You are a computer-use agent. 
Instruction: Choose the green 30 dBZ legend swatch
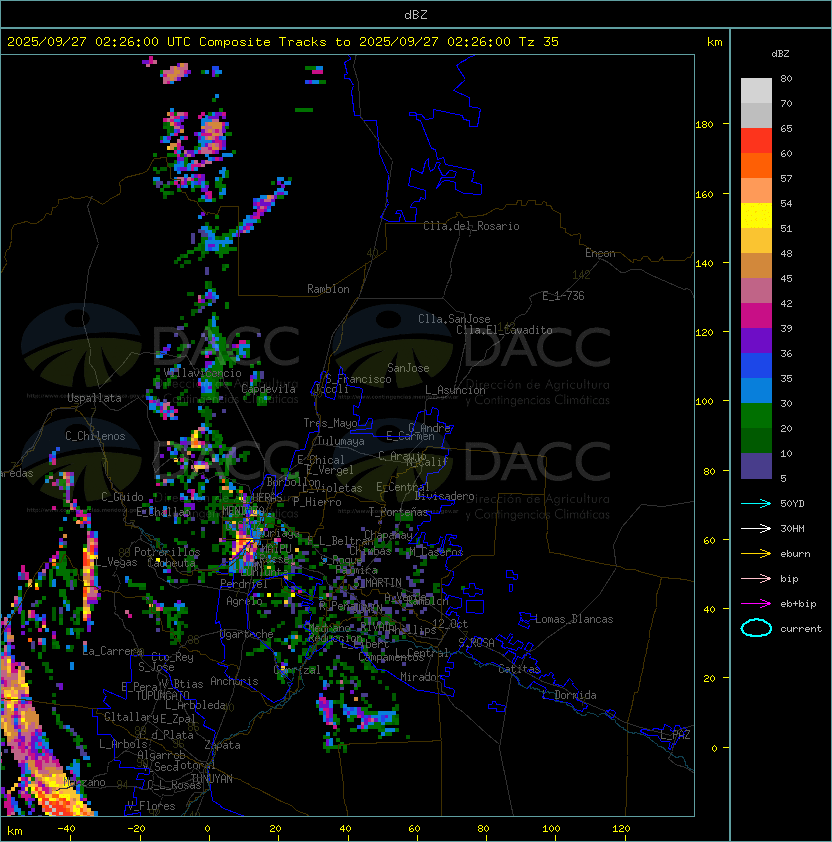point(756,416)
